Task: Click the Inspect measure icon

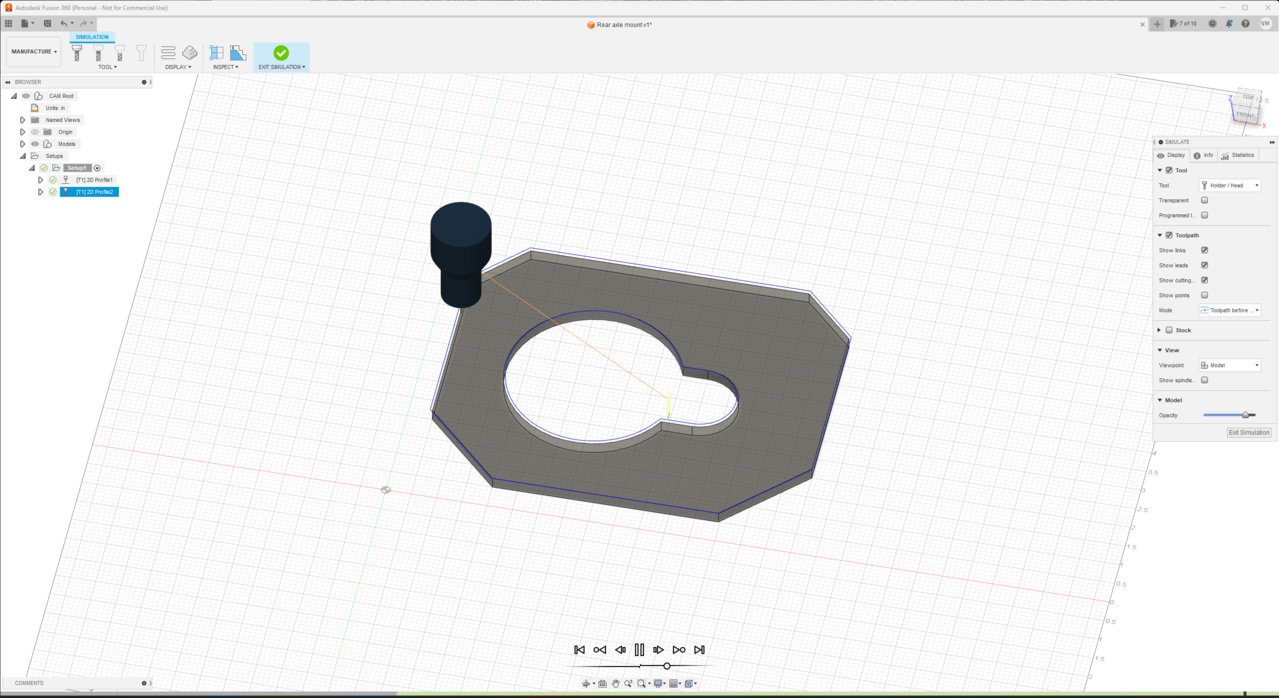Action: (x=216, y=52)
